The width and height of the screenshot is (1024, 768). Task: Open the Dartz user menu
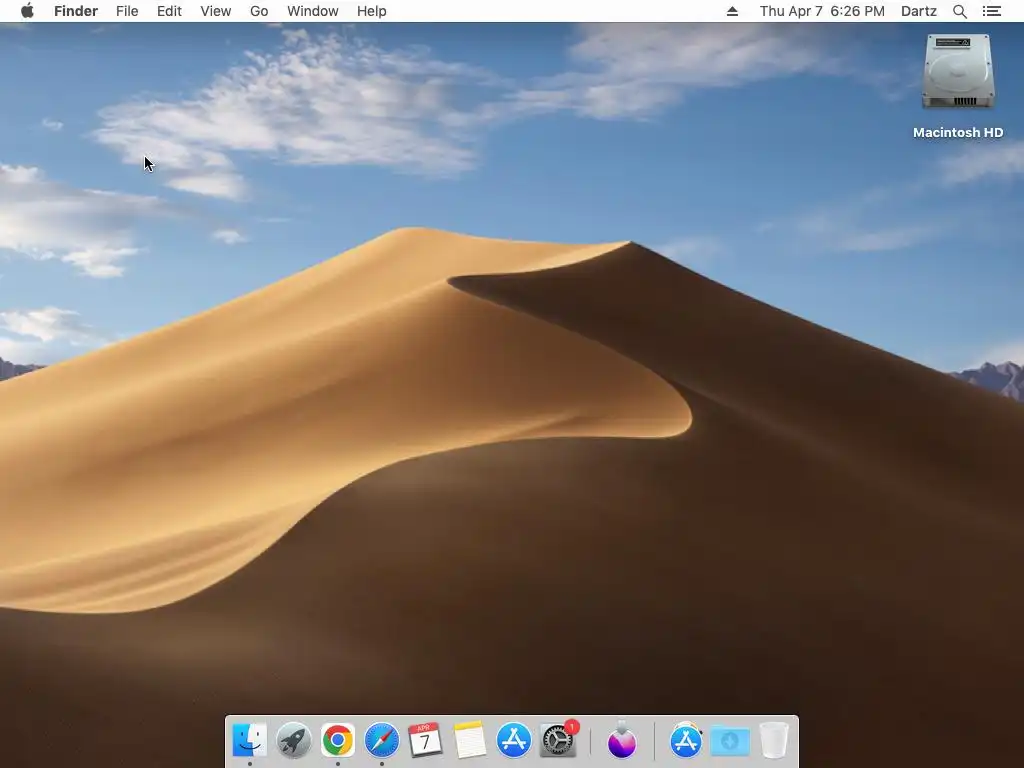[x=919, y=11]
